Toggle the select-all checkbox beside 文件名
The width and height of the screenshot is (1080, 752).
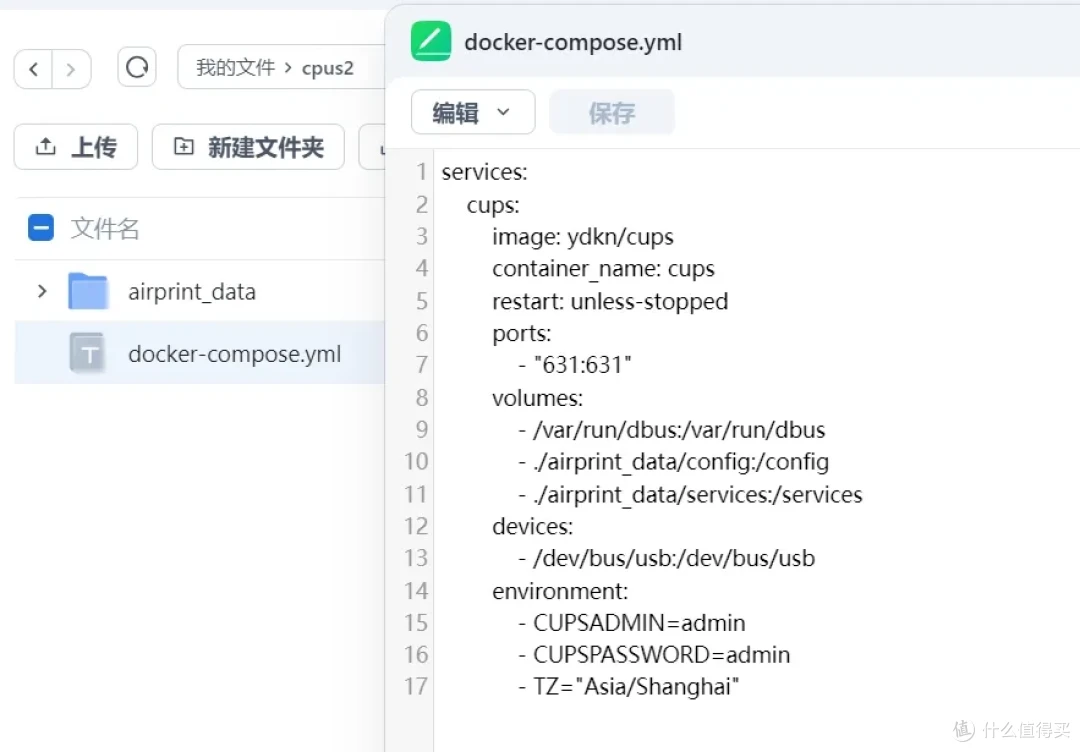click(x=40, y=228)
